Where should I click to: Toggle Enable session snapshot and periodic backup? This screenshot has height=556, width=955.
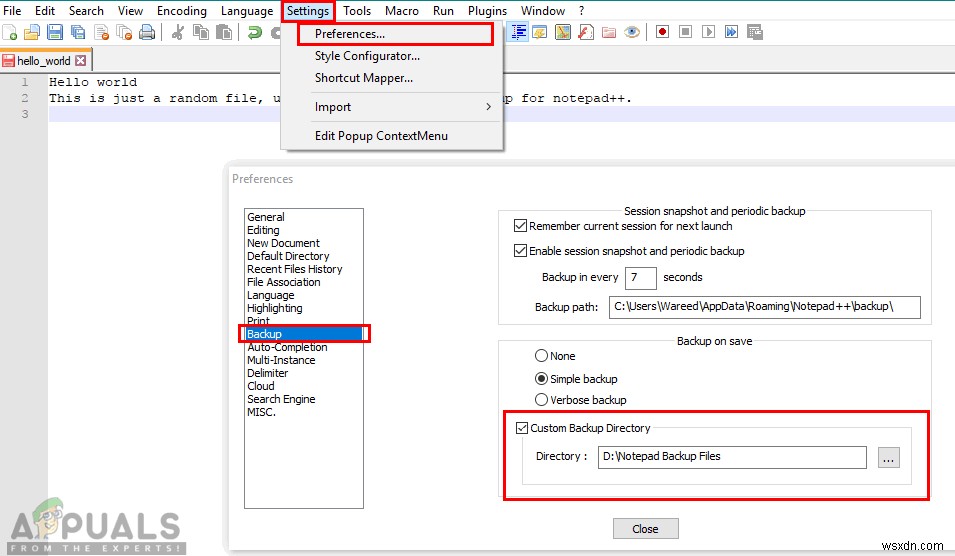520,250
